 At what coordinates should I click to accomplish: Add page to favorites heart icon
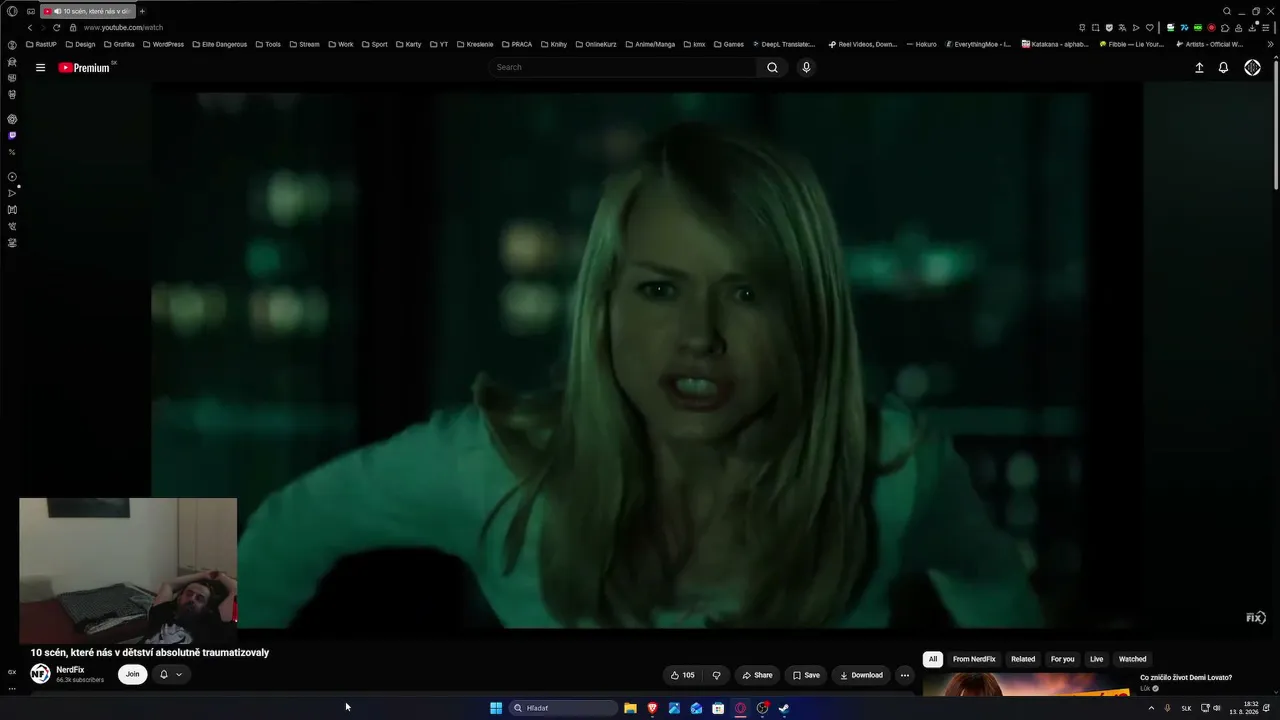pos(1150,28)
